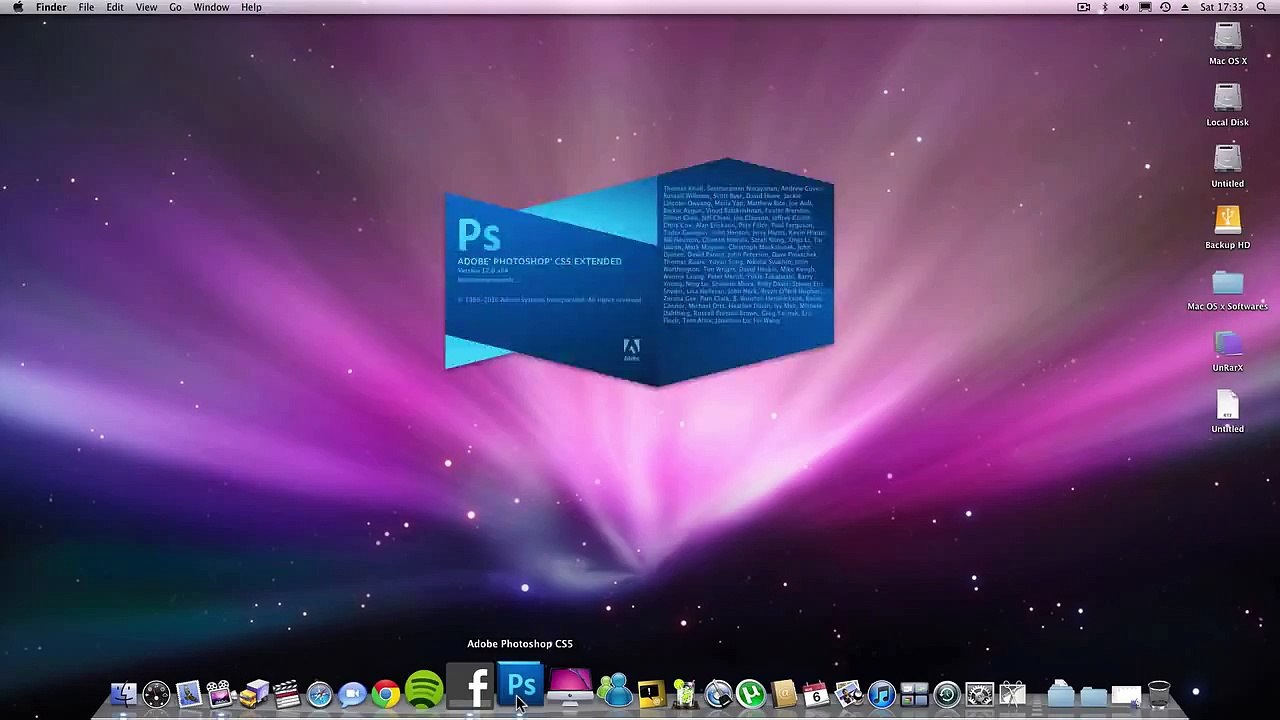The width and height of the screenshot is (1280, 720).
Task: Open the Trash in the Dock
Action: point(1158,694)
